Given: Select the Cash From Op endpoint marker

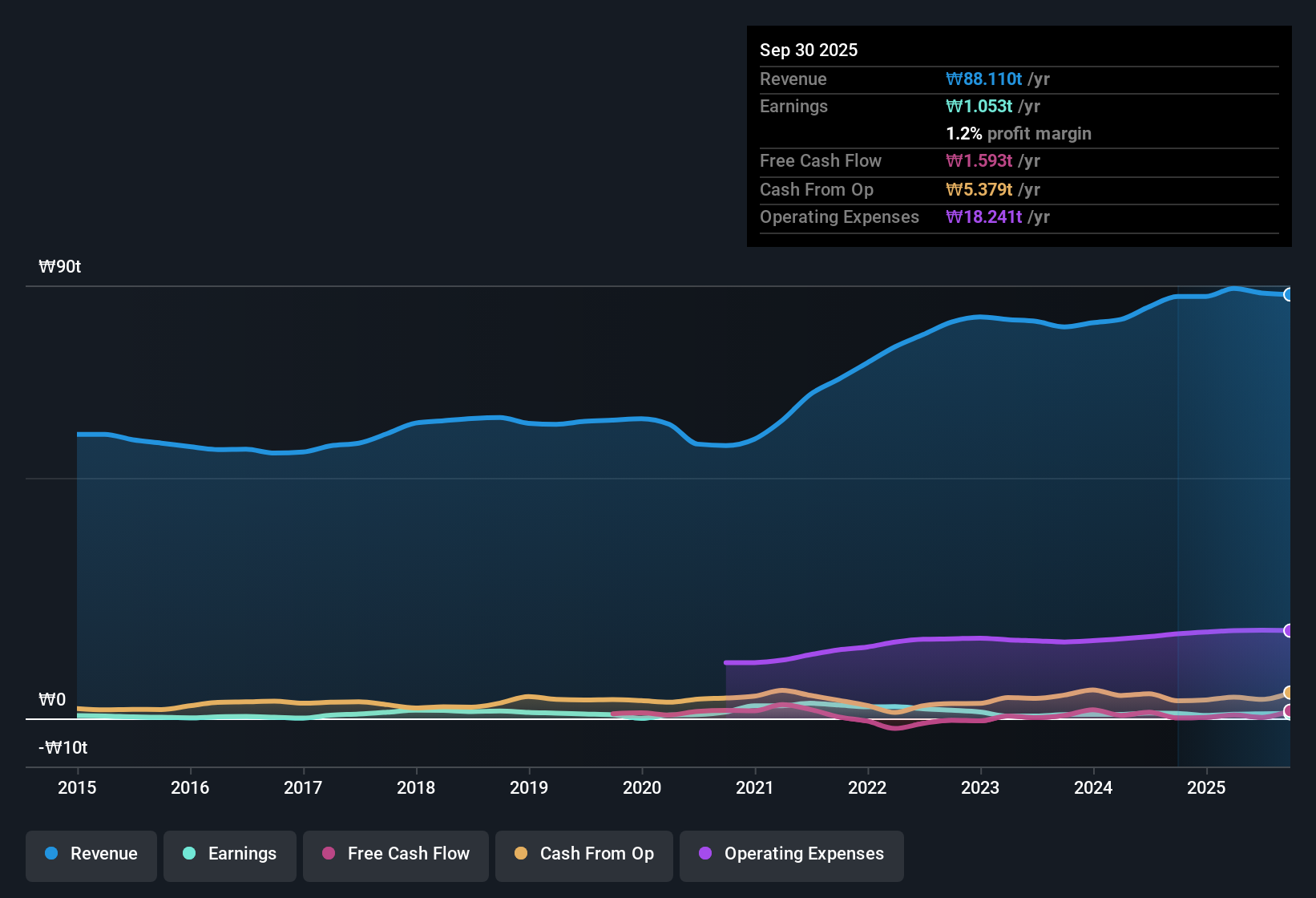Looking at the screenshot, I should (1289, 693).
